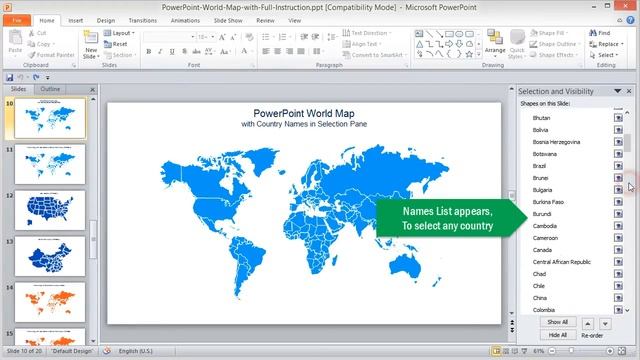Select slide 13 China map thumbnail

coord(50,256)
